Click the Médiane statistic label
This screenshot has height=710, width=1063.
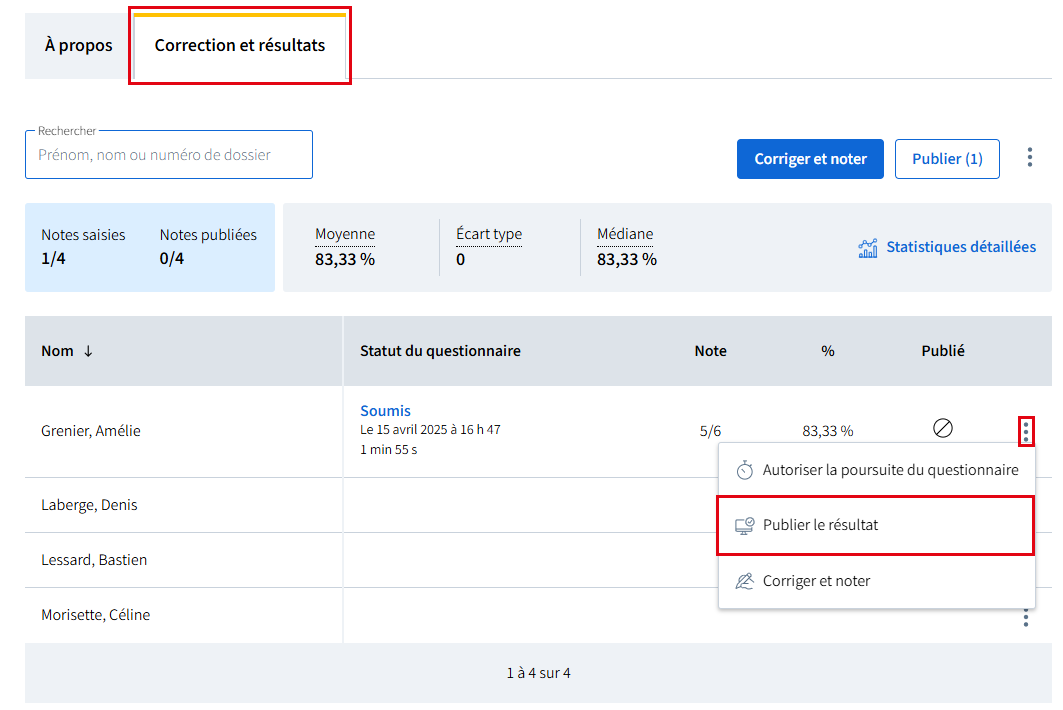[x=625, y=234]
